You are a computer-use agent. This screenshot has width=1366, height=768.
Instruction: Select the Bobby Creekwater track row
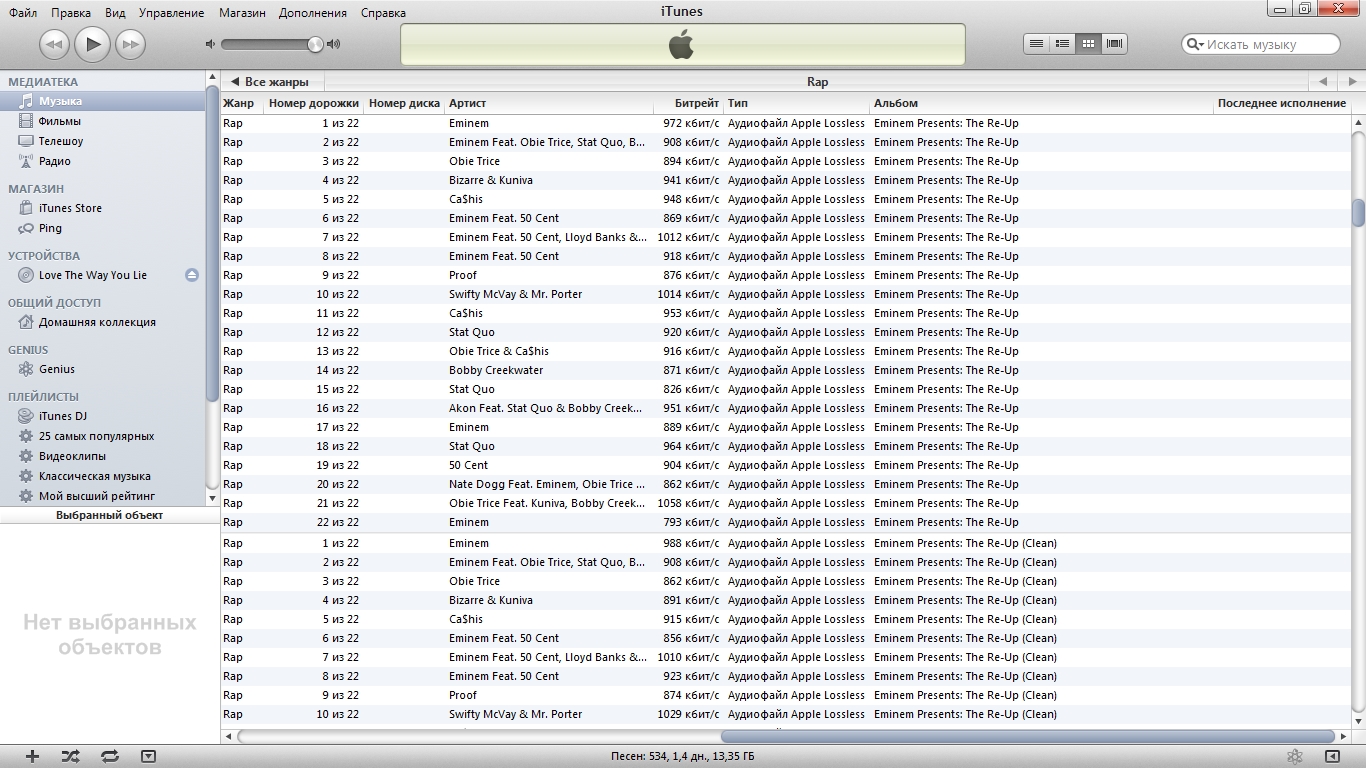pos(786,370)
